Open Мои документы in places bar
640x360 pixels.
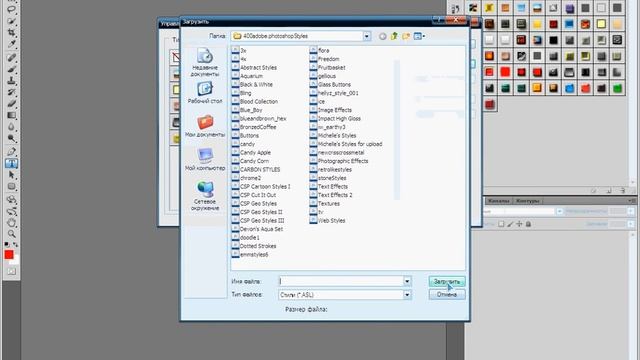click(205, 126)
